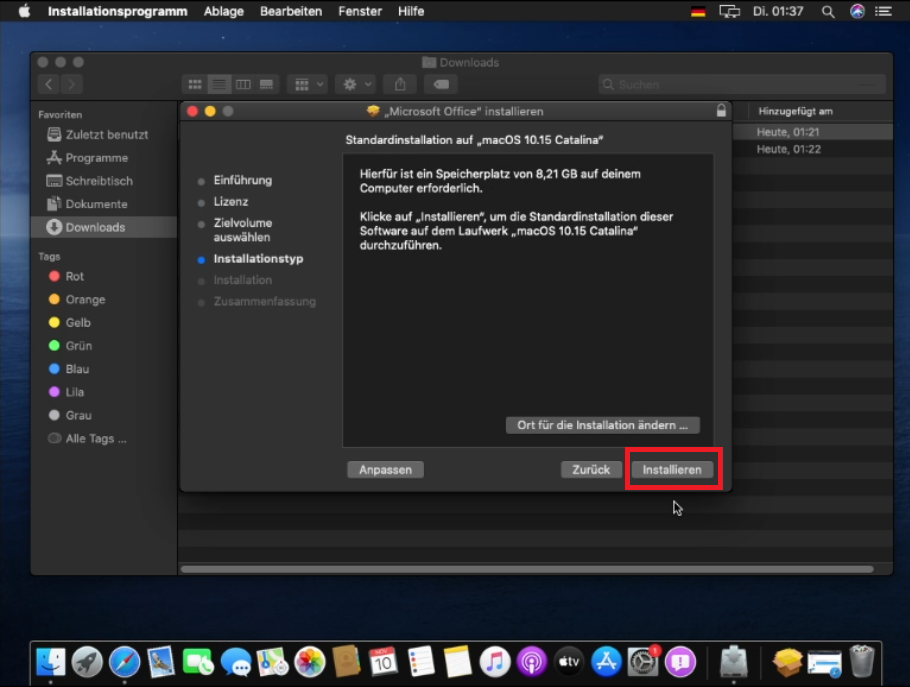Click the Finder tags icon in toolbar
This screenshot has width=910, height=687.
pos(440,85)
